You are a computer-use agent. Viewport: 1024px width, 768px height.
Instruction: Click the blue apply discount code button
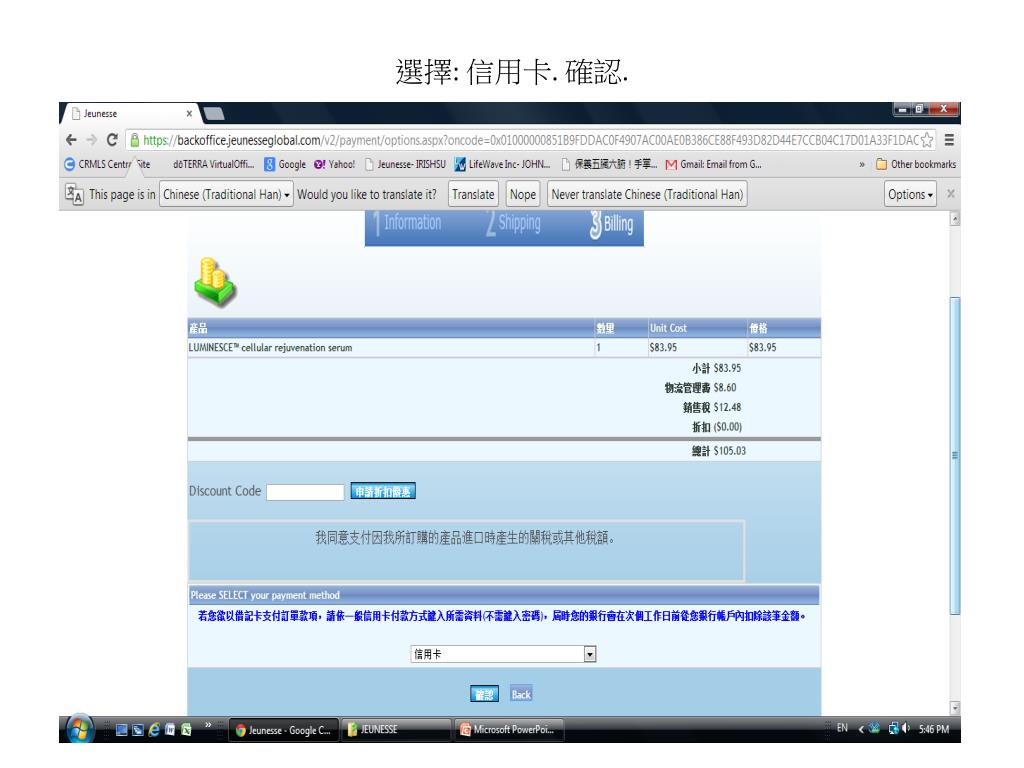[383, 491]
